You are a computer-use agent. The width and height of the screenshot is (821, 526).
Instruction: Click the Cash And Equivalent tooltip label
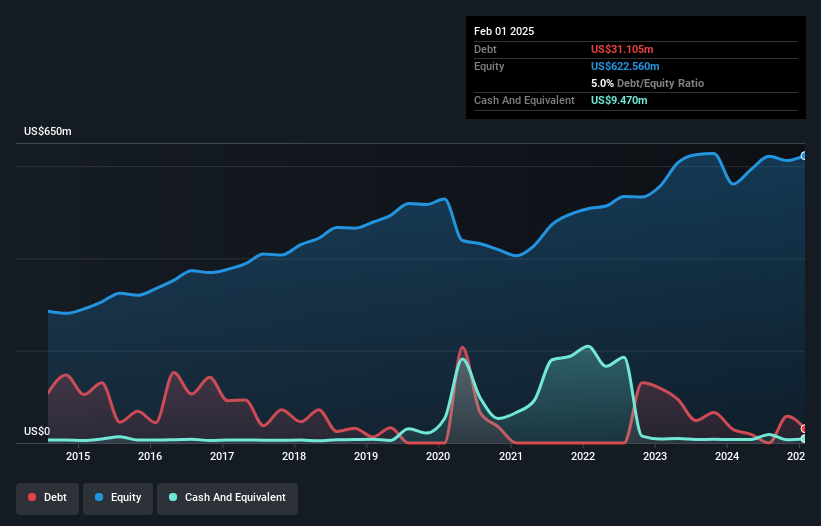pyautogui.click(x=524, y=100)
